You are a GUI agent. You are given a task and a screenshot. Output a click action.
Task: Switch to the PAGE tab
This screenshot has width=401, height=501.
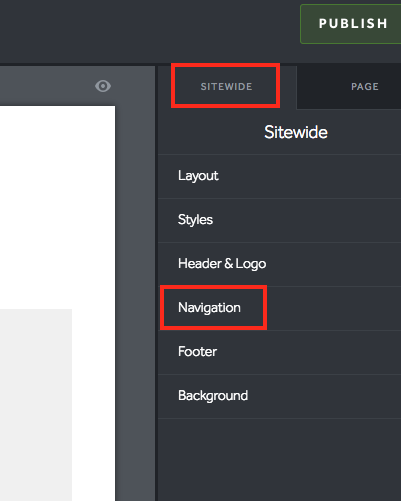coord(365,87)
